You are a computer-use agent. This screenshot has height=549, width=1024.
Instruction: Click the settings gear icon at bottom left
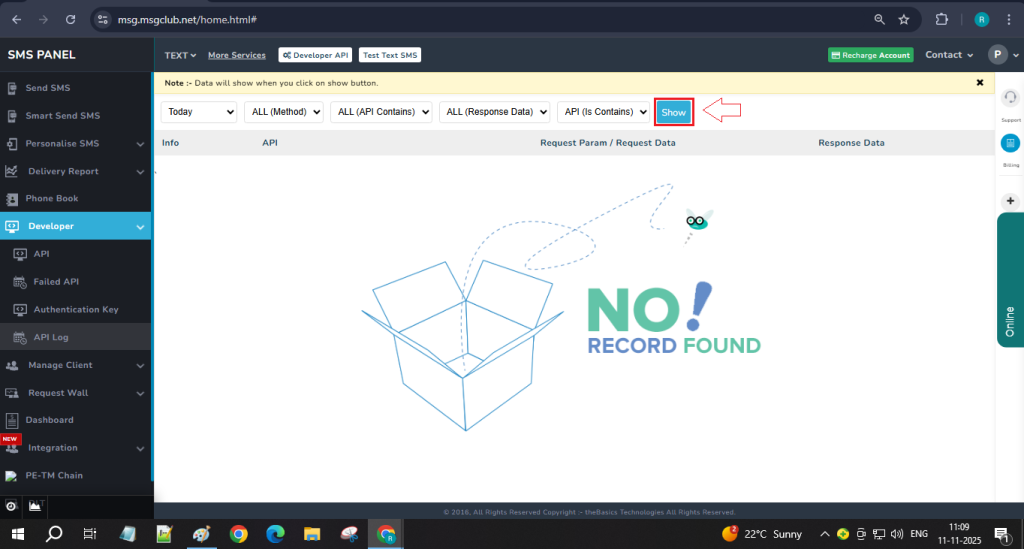click(x=11, y=506)
